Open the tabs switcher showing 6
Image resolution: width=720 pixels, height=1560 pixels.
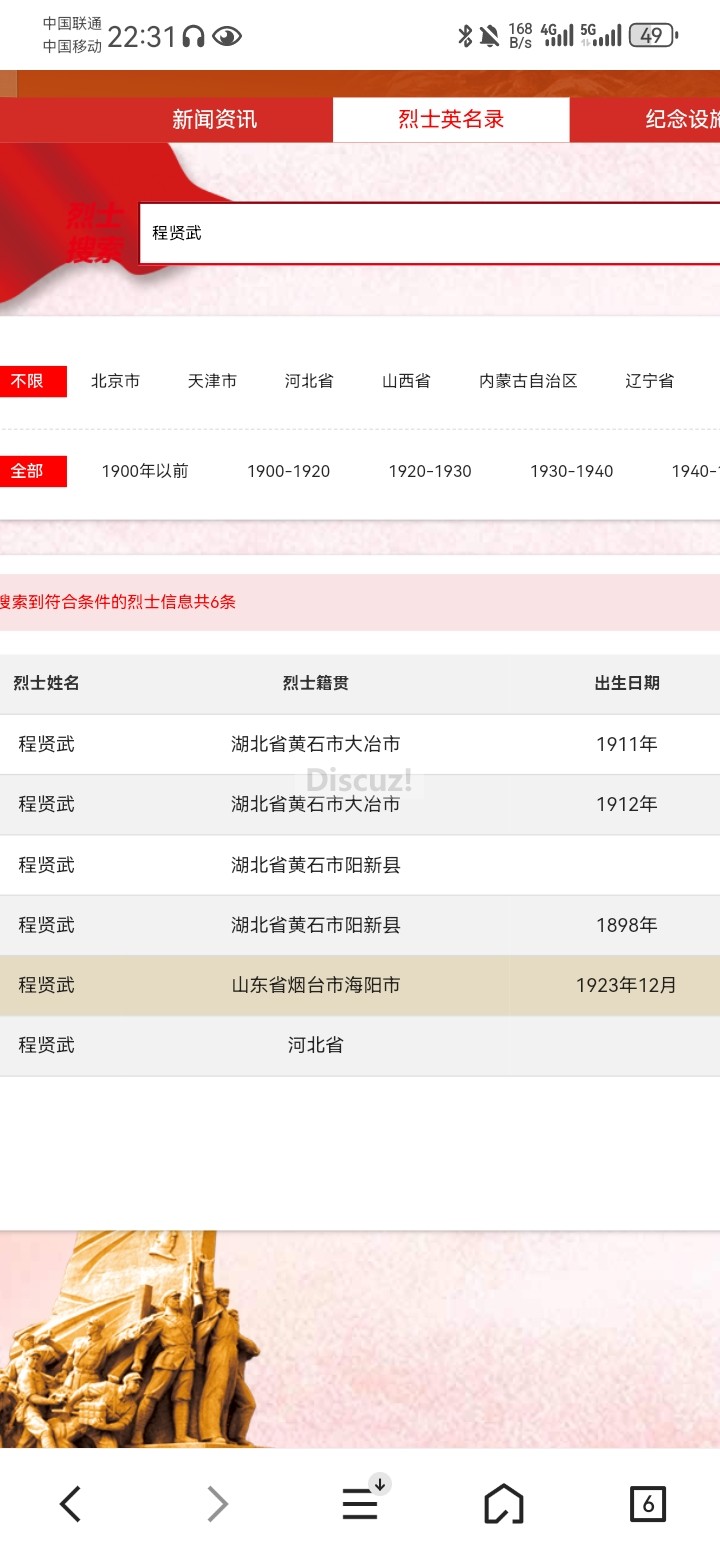point(648,1503)
